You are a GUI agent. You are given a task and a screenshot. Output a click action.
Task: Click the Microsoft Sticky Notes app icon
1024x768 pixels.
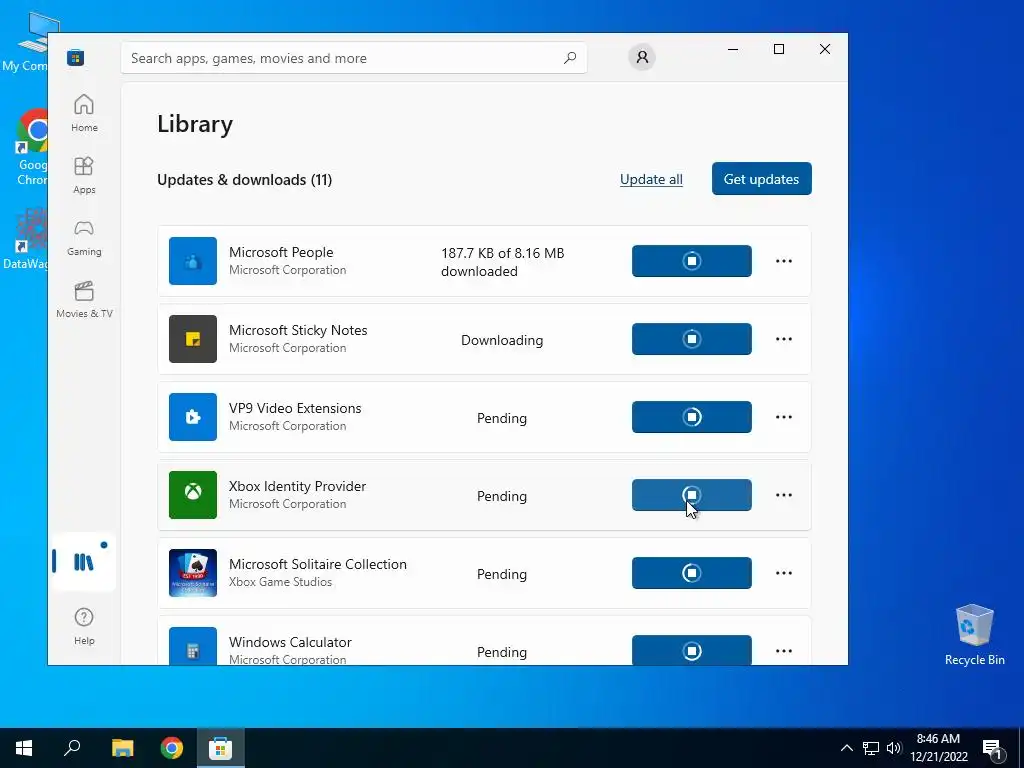click(x=193, y=339)
